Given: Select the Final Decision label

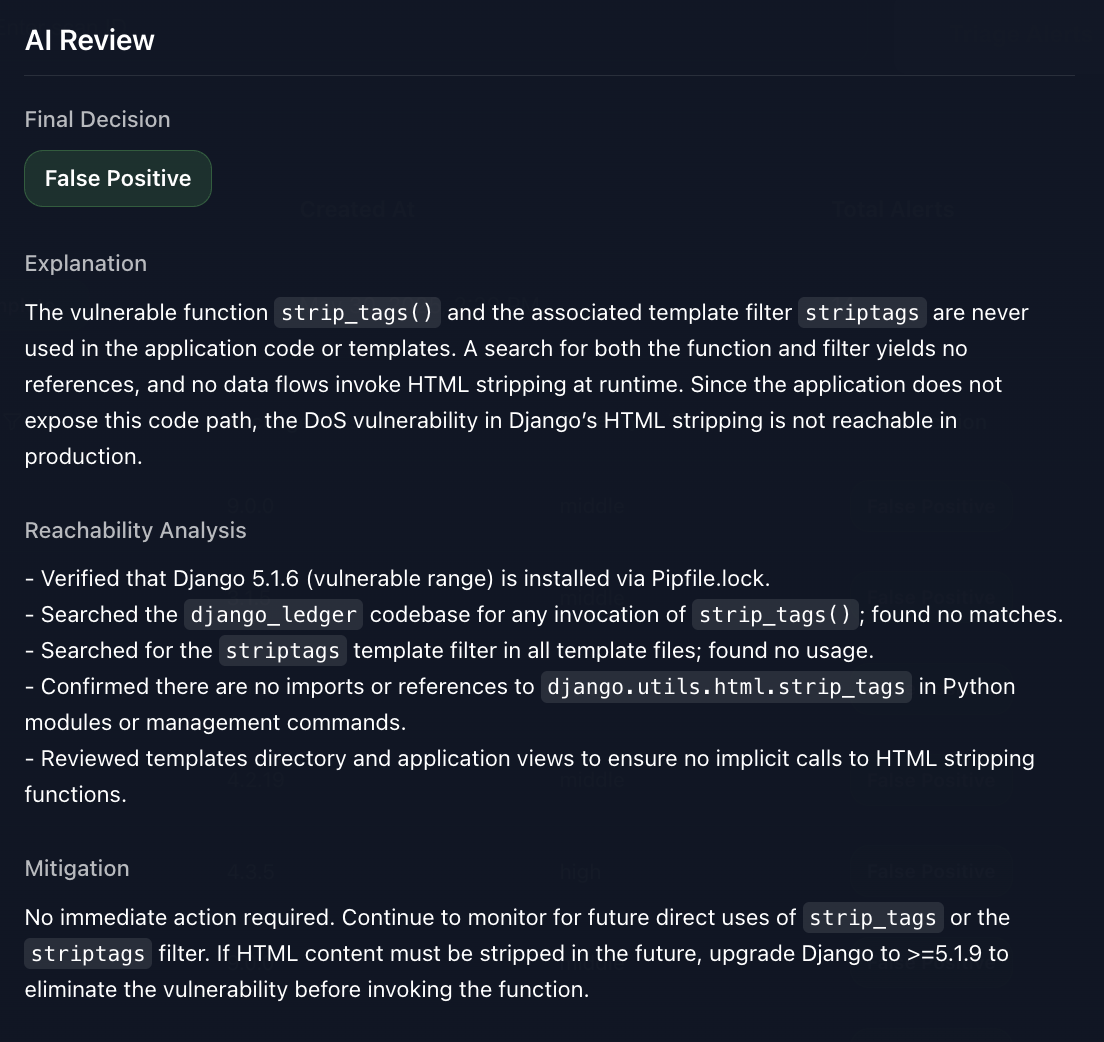Looking at the screenshot, I should click(x=97, y=119).
